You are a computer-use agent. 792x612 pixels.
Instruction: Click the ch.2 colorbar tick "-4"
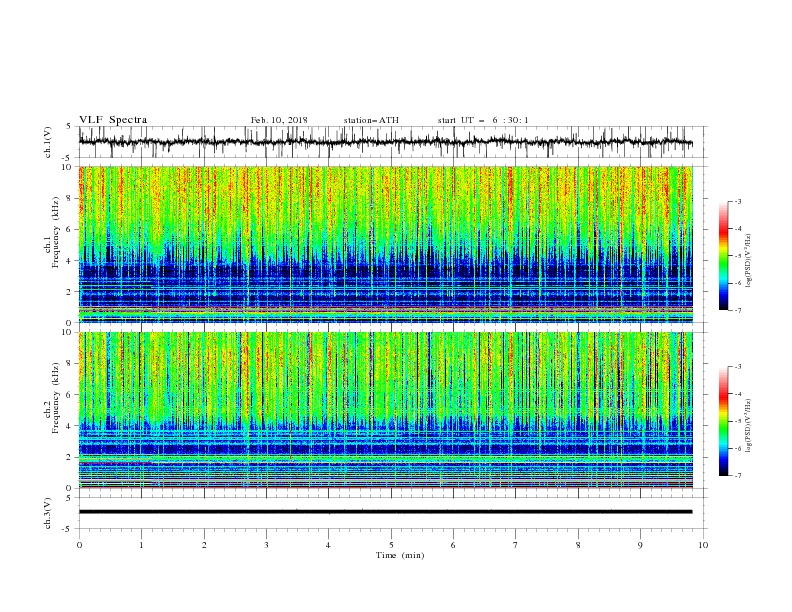[x=738, y=394]
